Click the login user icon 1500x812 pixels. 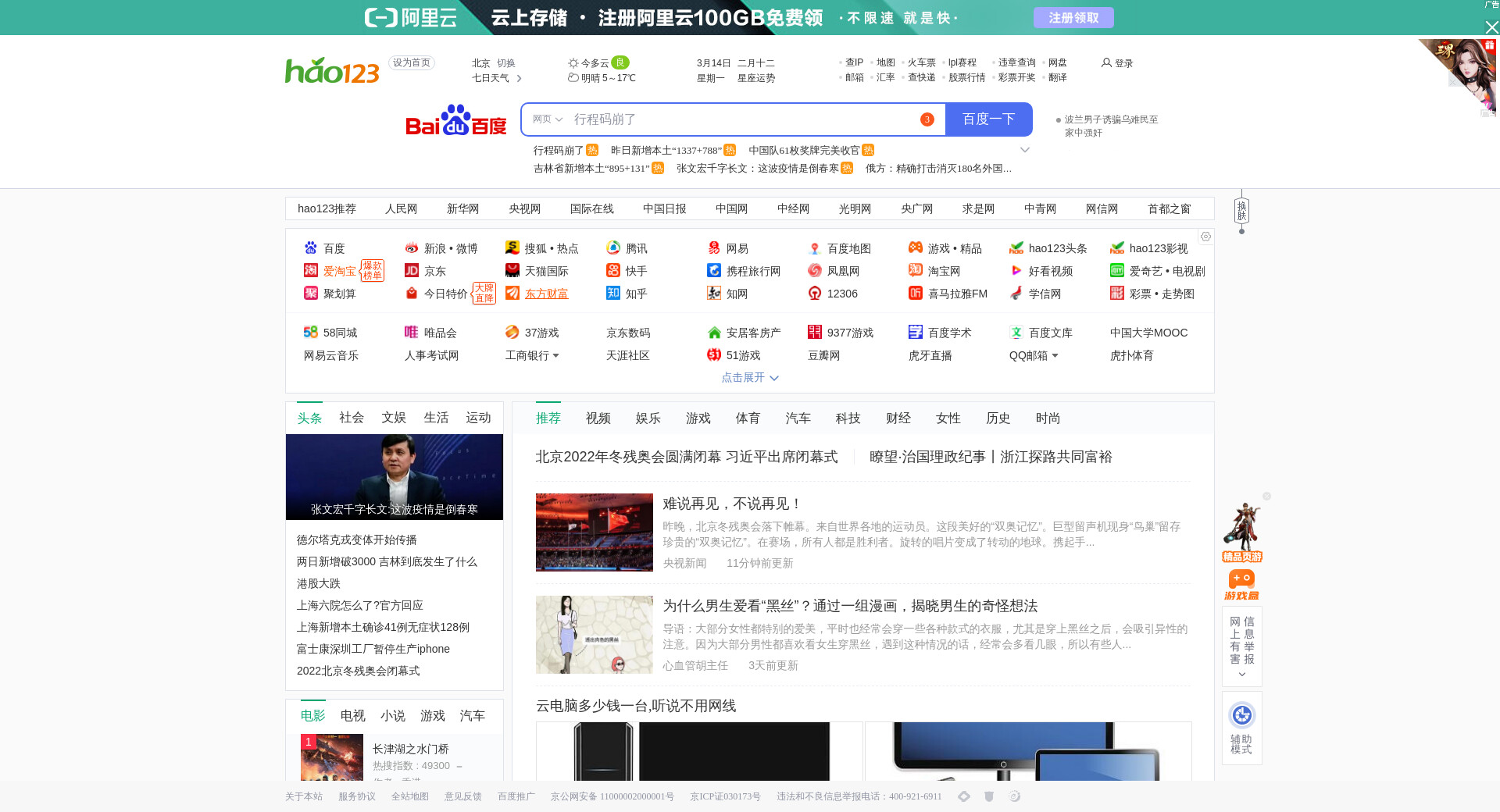point(1106,63)
